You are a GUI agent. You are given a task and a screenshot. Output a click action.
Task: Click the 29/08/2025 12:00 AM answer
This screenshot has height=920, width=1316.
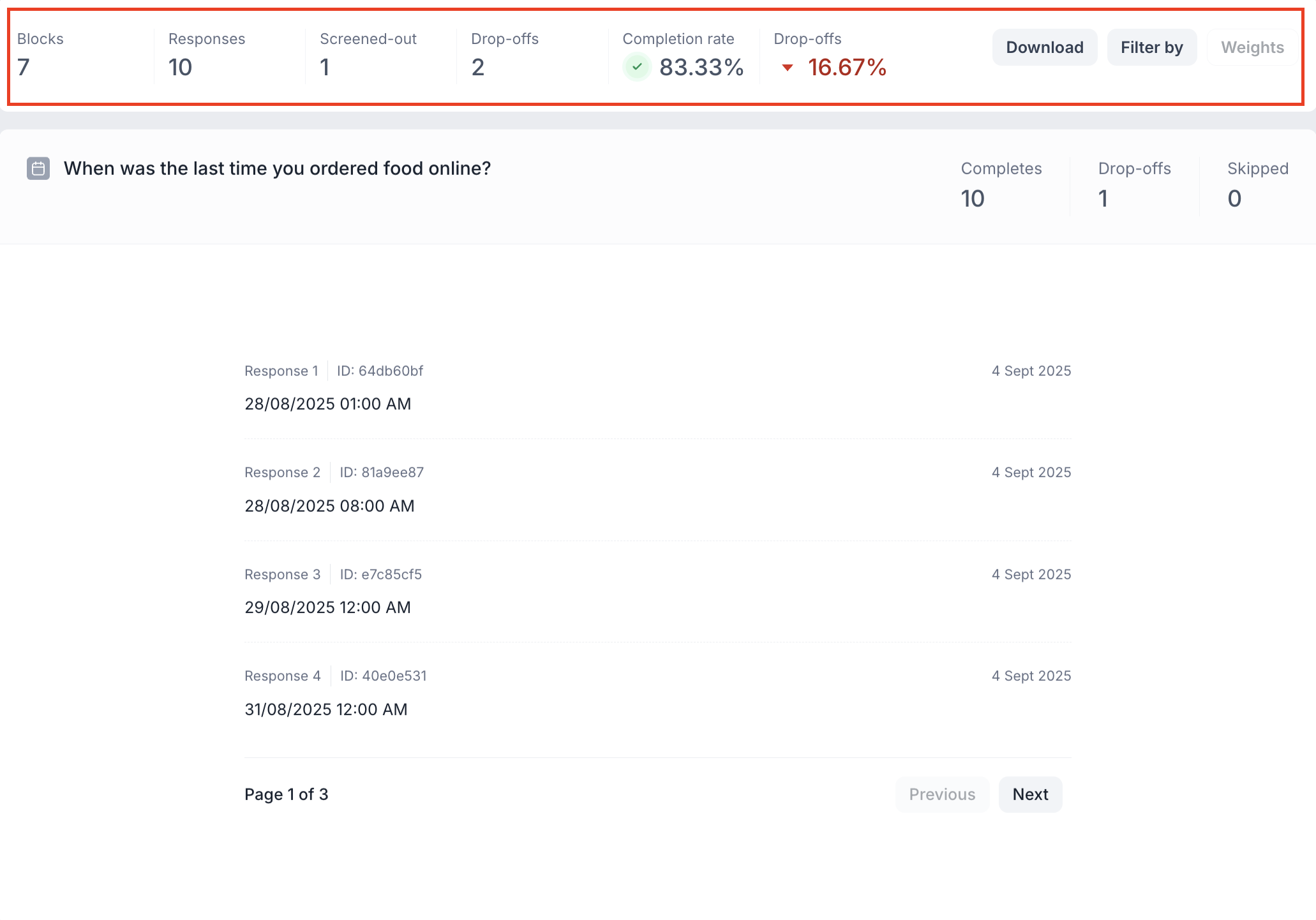(327, 607)
